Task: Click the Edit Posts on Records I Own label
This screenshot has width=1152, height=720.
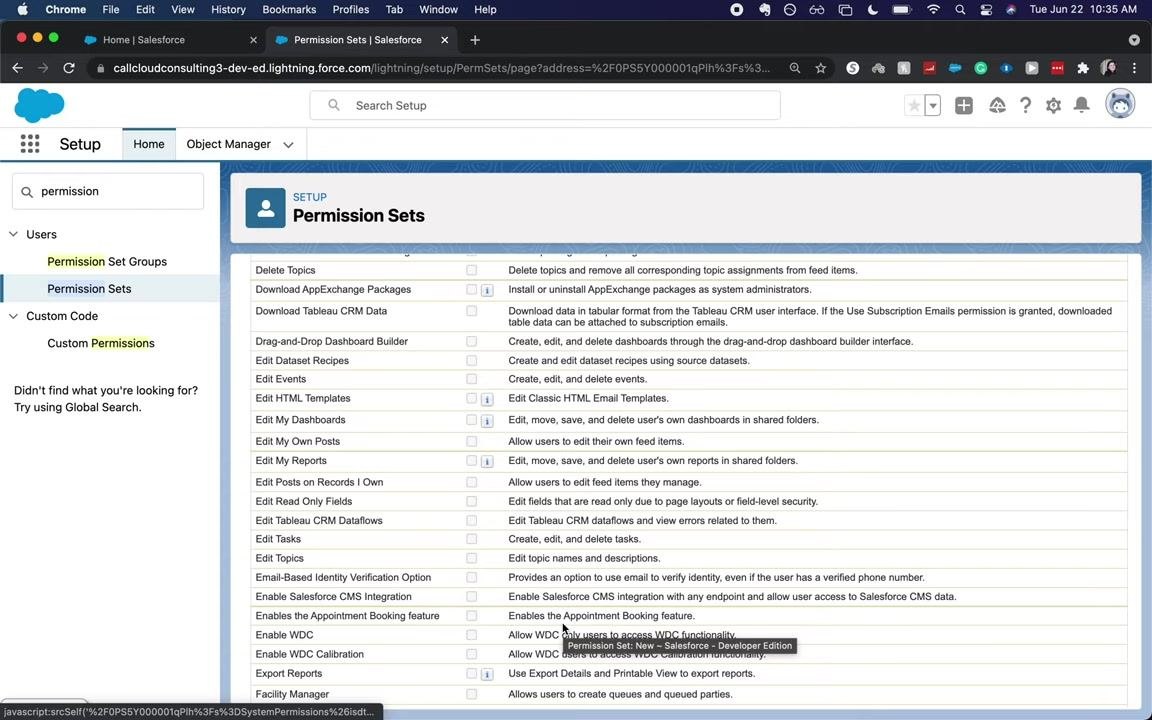Action: (320, 482)
